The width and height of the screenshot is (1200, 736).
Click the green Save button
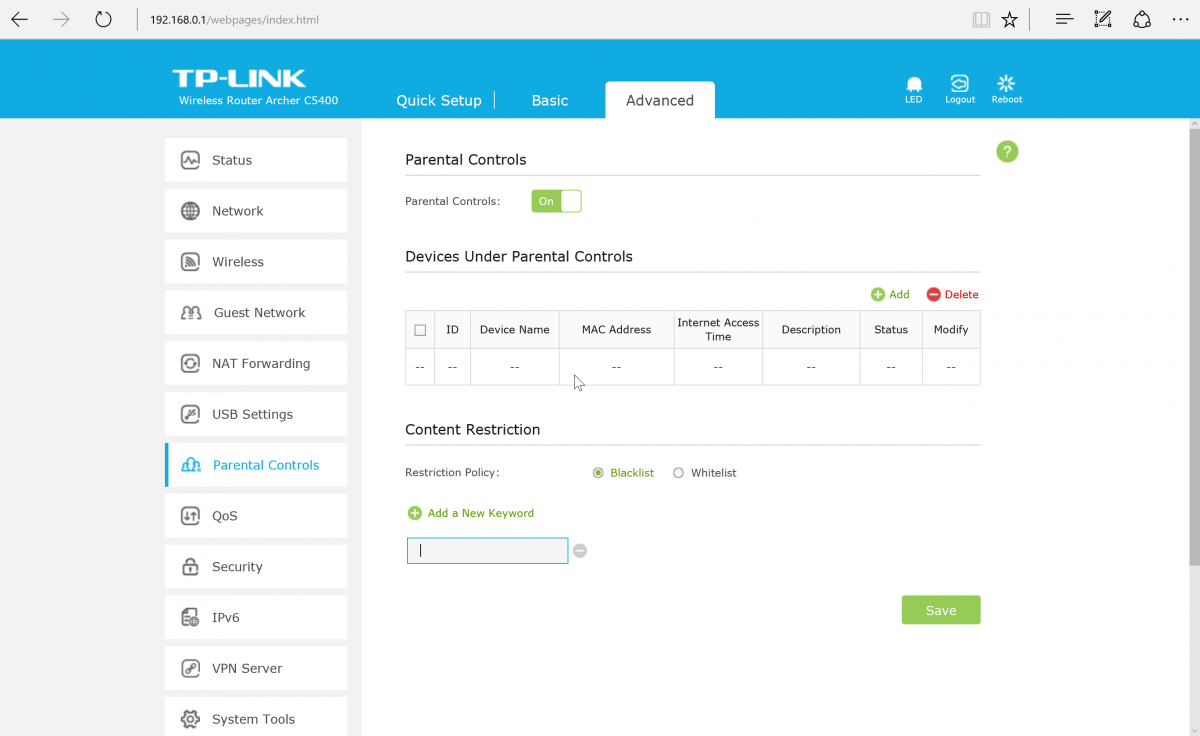940,610
